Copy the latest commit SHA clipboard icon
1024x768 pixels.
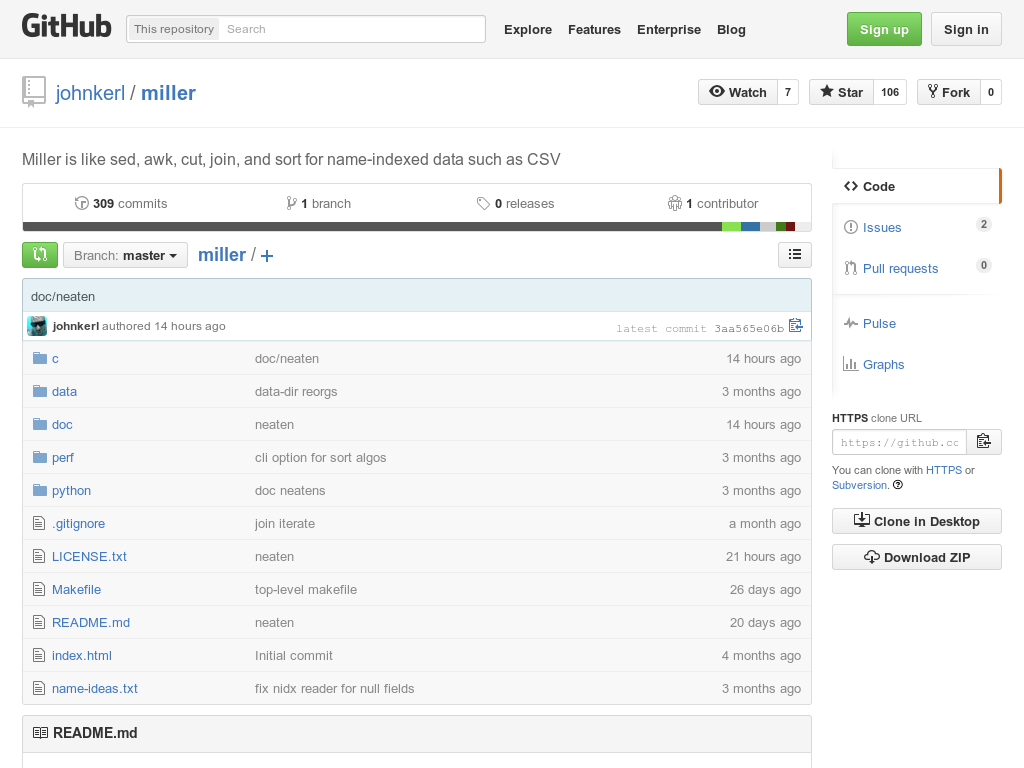(x=795, y=325)
